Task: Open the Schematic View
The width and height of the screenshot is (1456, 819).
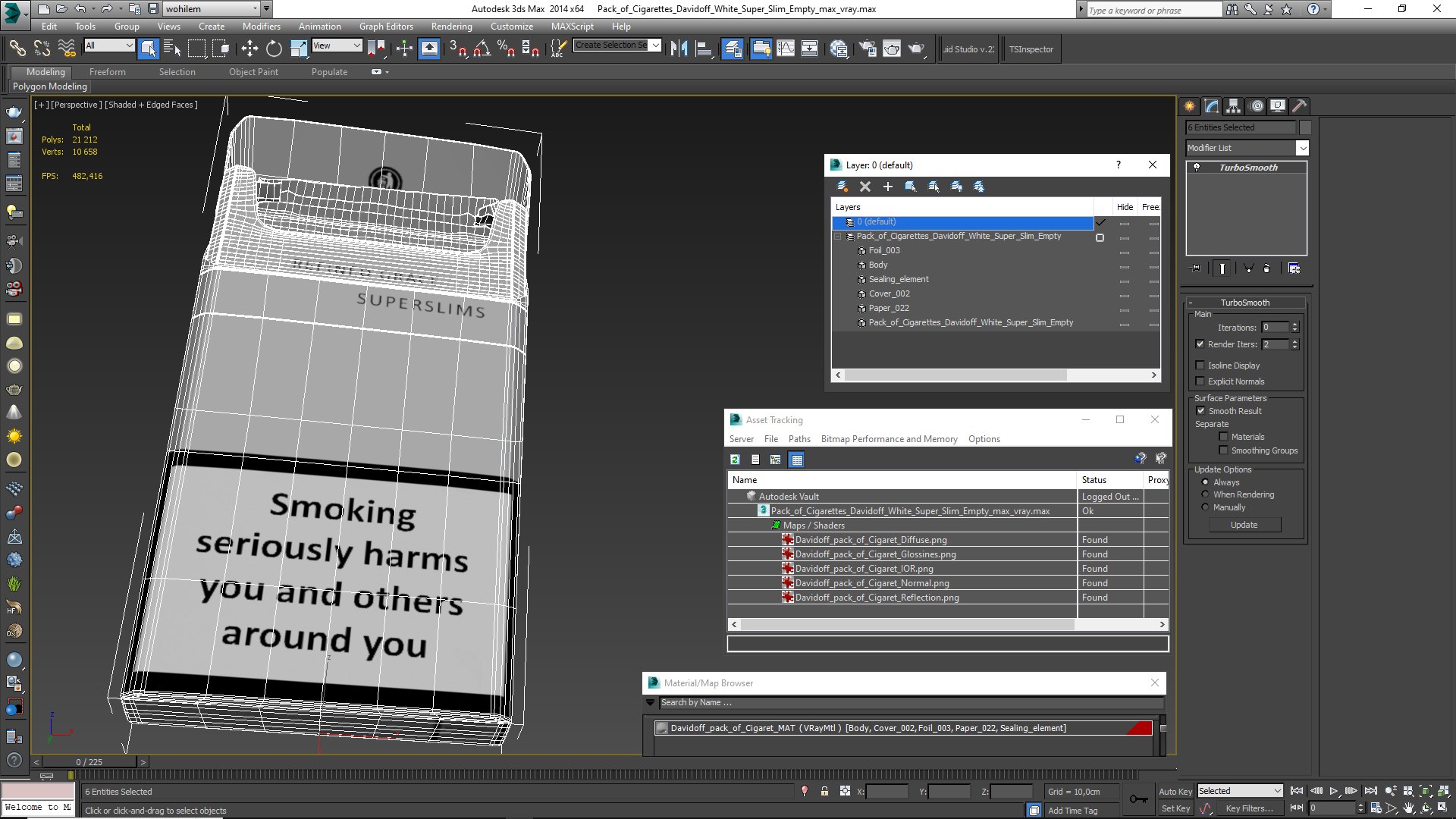Action: click(810, 49)
